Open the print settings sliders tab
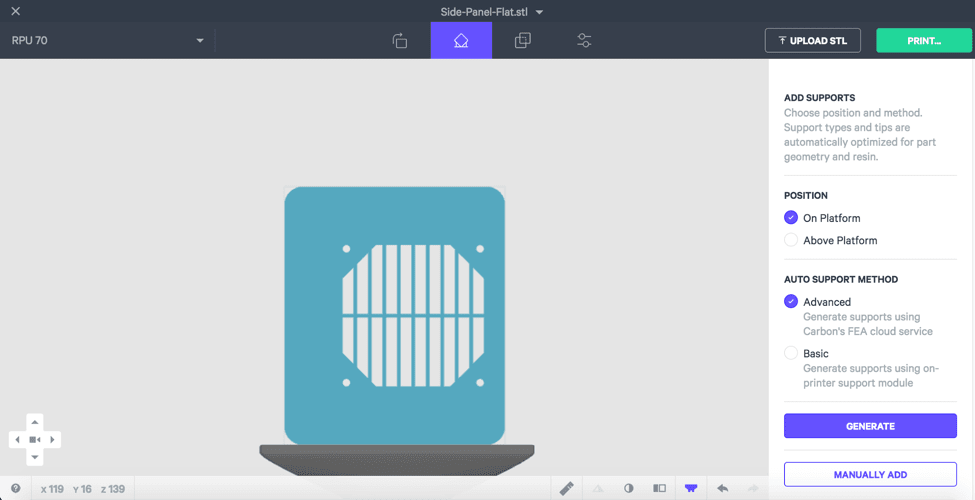 click(584, 40)
